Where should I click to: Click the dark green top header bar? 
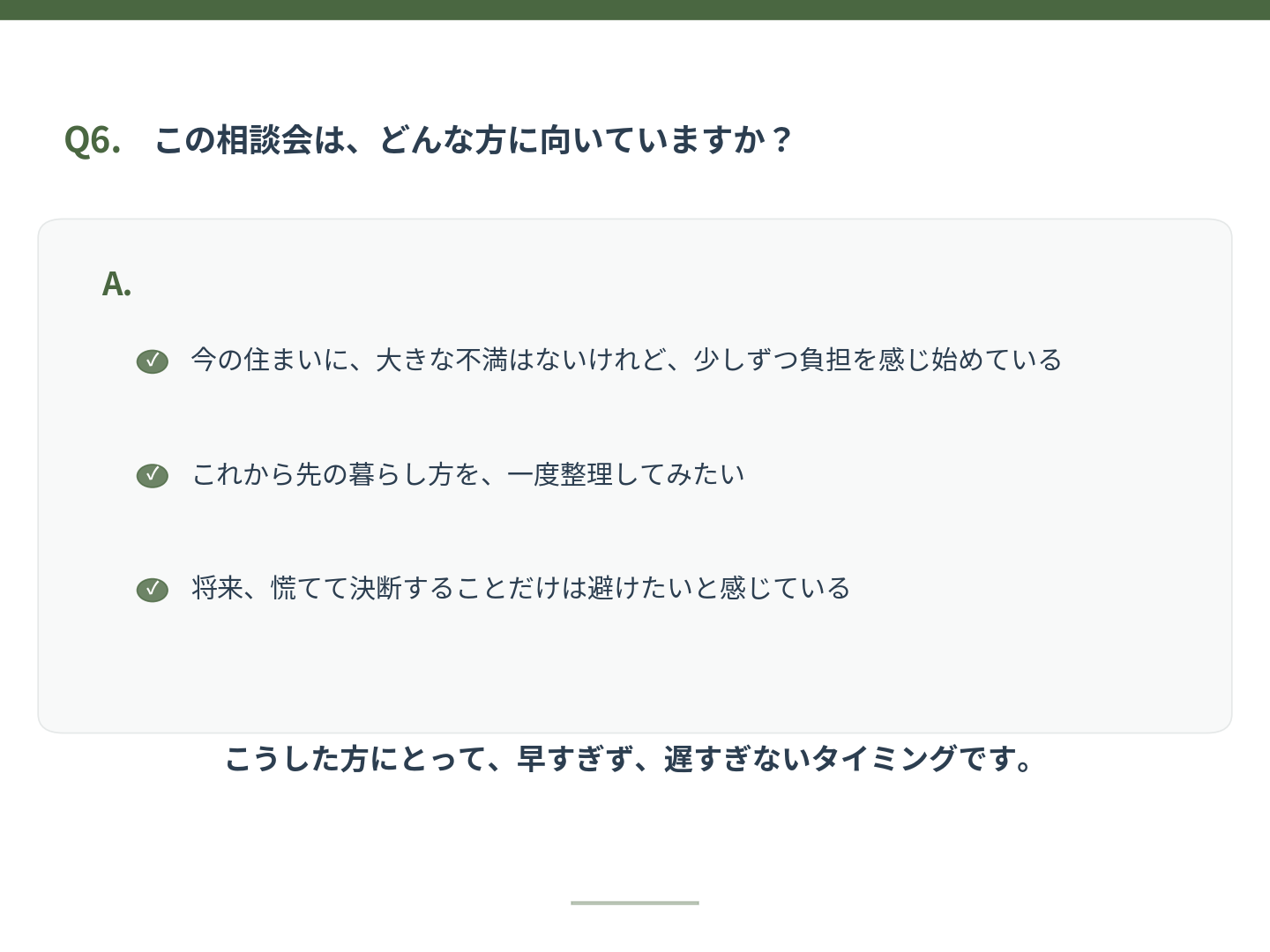coord(635,10)
